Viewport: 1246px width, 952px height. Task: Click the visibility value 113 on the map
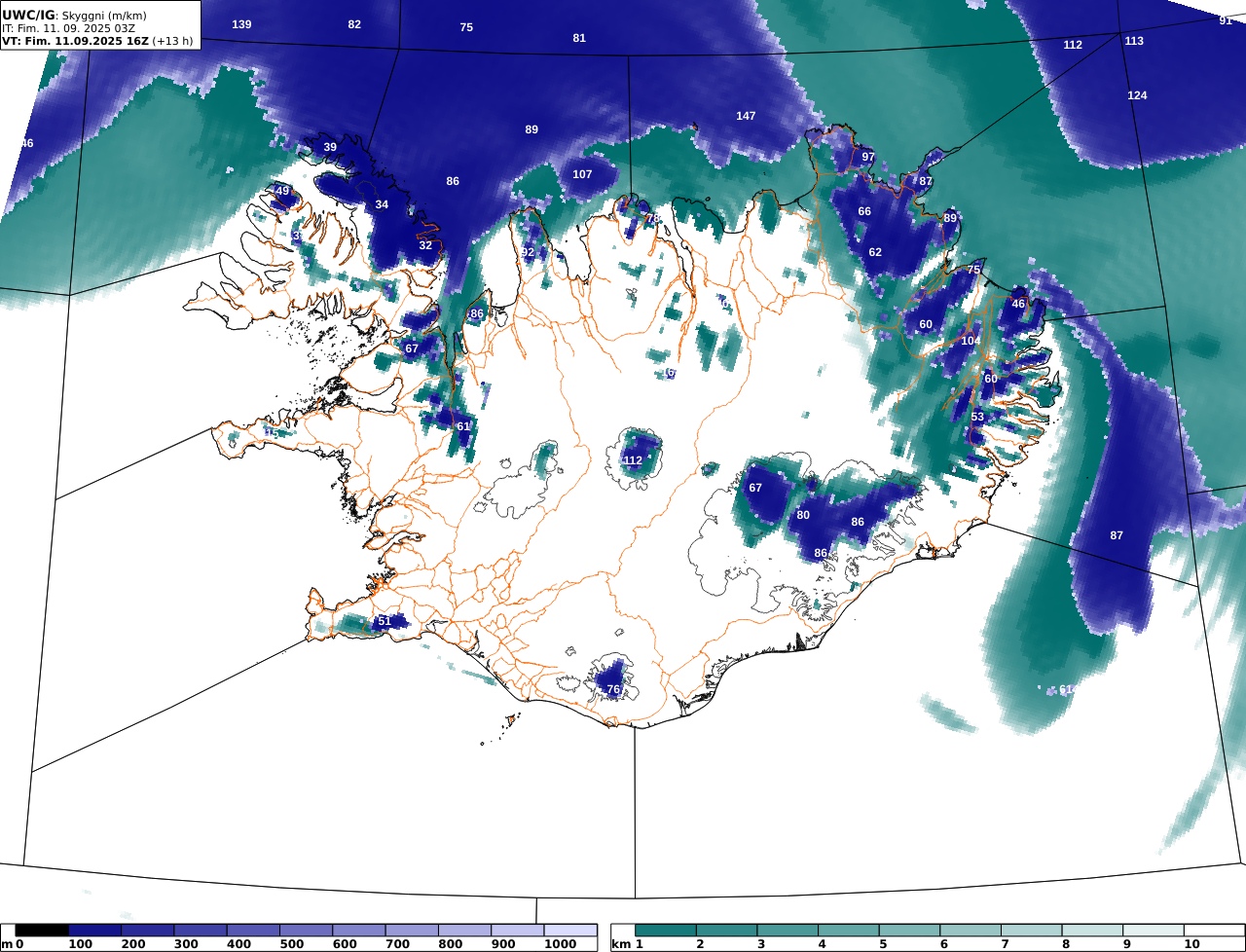[1134, 41]
